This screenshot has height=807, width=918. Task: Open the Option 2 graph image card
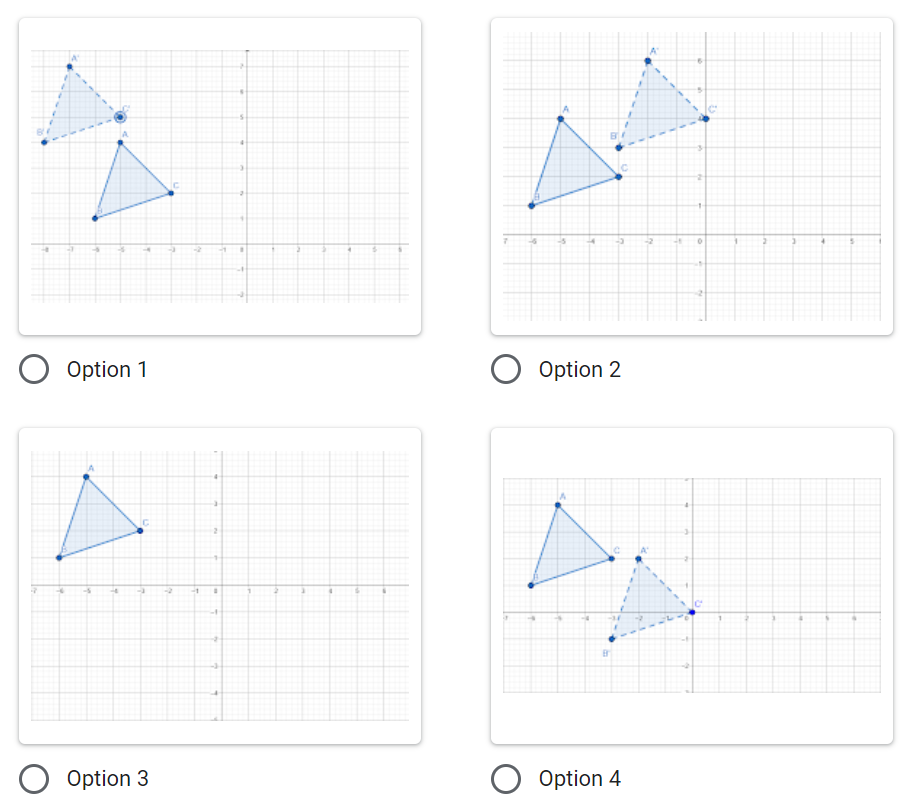tap(692, 176)
